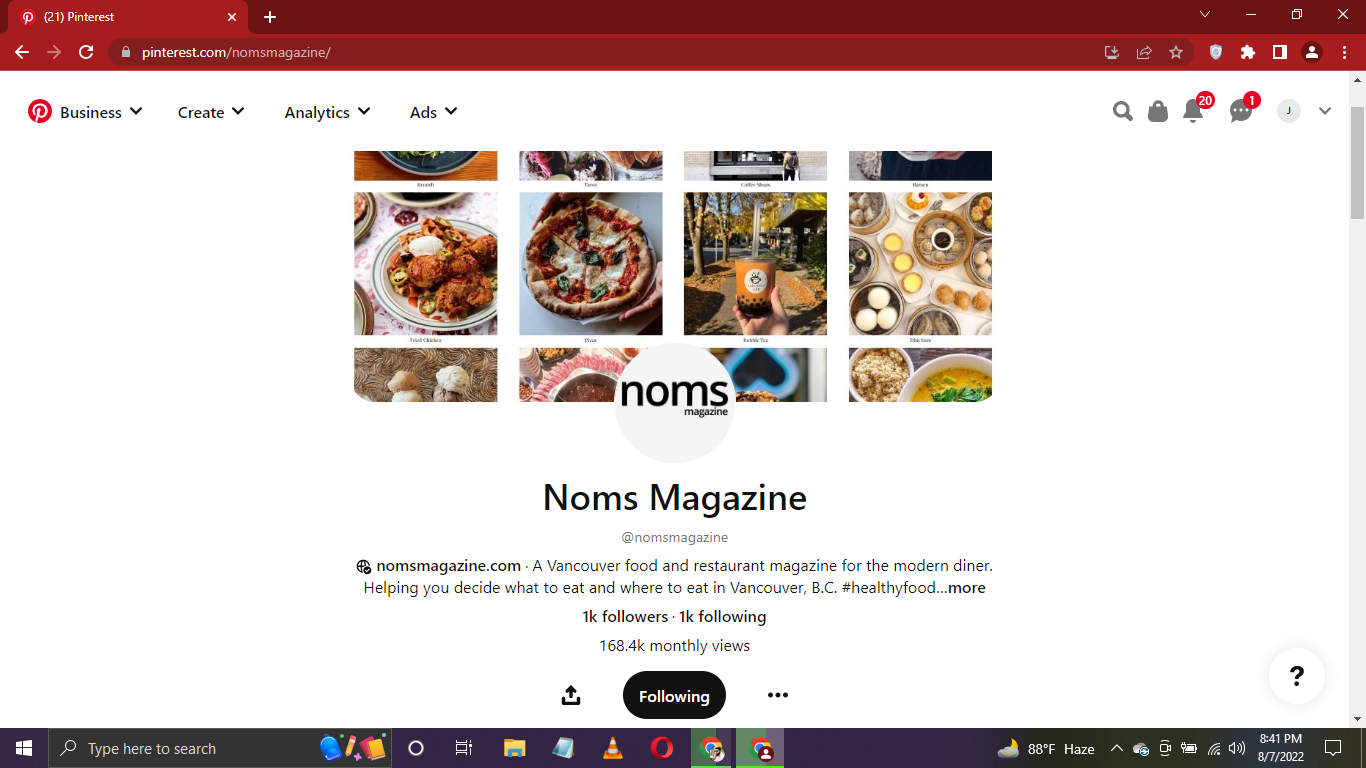Viewport: 1366px width, 768px height.
Task: Expand the Create dropdown menu
Action: pos(211,112)
